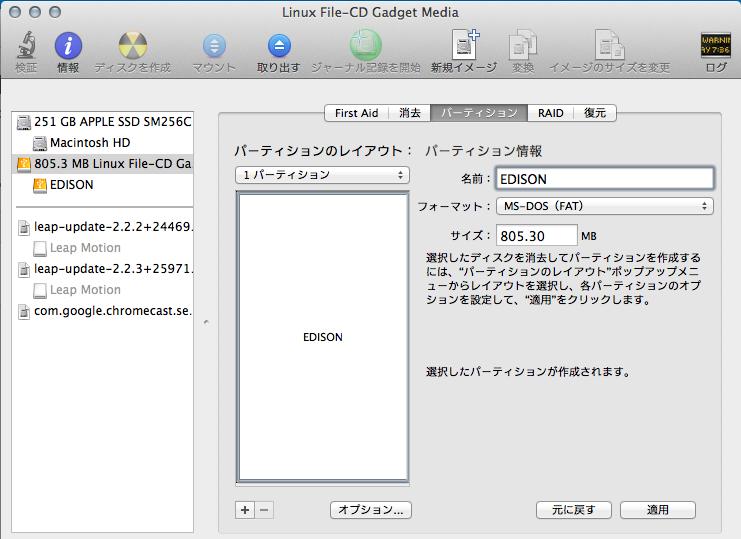Image resolution: width=741 pixels, height=539 pixels.
Task: Switch to the 消去 tab
Action: [410, 113]
